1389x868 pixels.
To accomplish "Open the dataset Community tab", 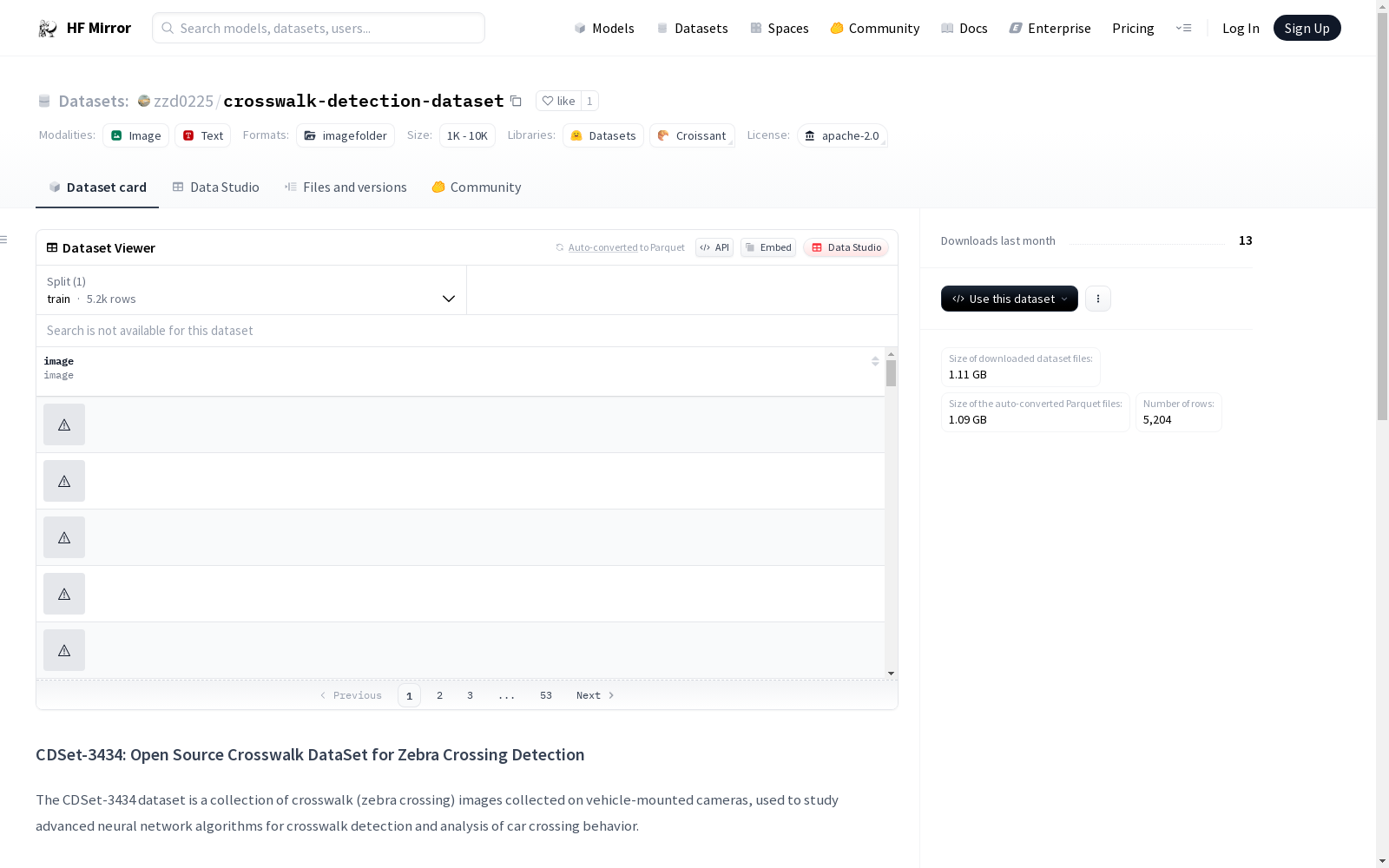I will tap(477, 187).
